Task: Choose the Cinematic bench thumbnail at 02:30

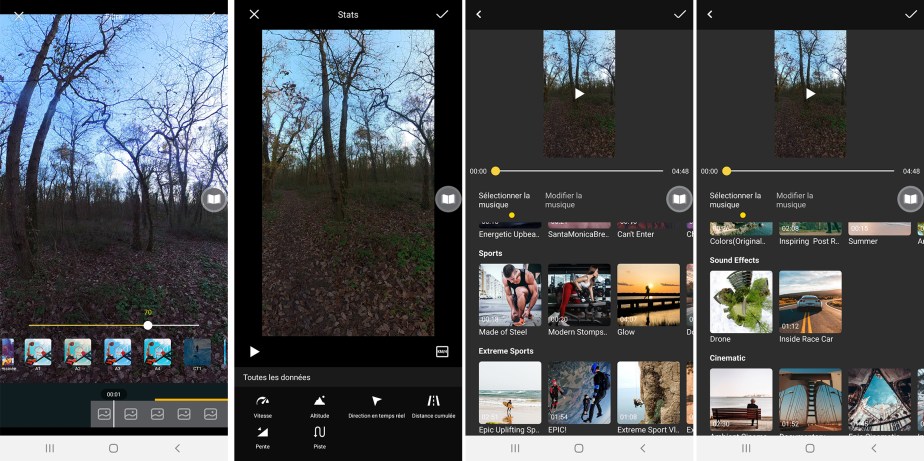Action: [x=741, y=400]
